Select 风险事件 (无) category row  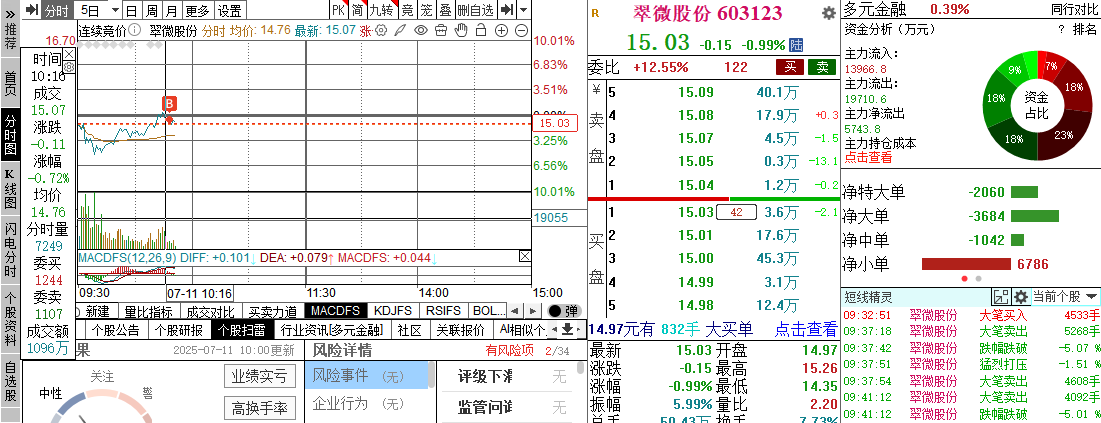coord(369,376)
